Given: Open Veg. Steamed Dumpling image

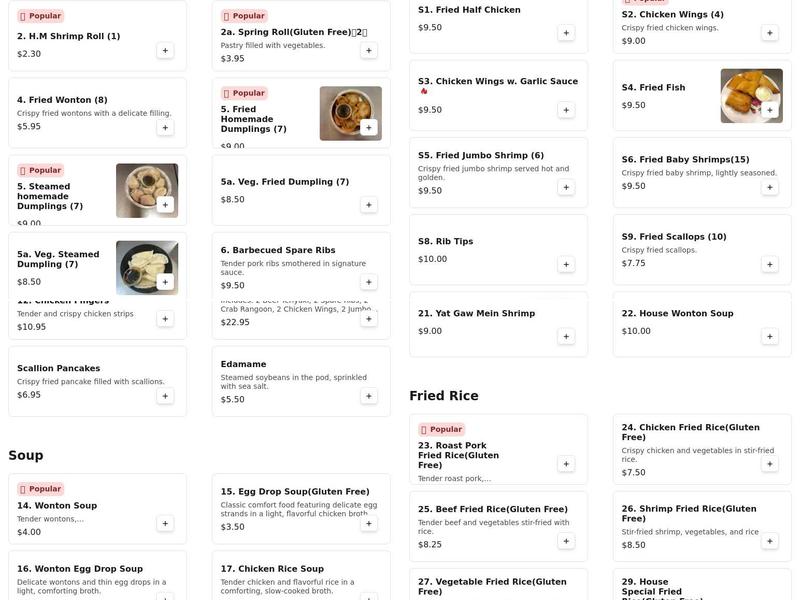Looking at the screenshot, I should pyautogui.click(x=146, y=267).
